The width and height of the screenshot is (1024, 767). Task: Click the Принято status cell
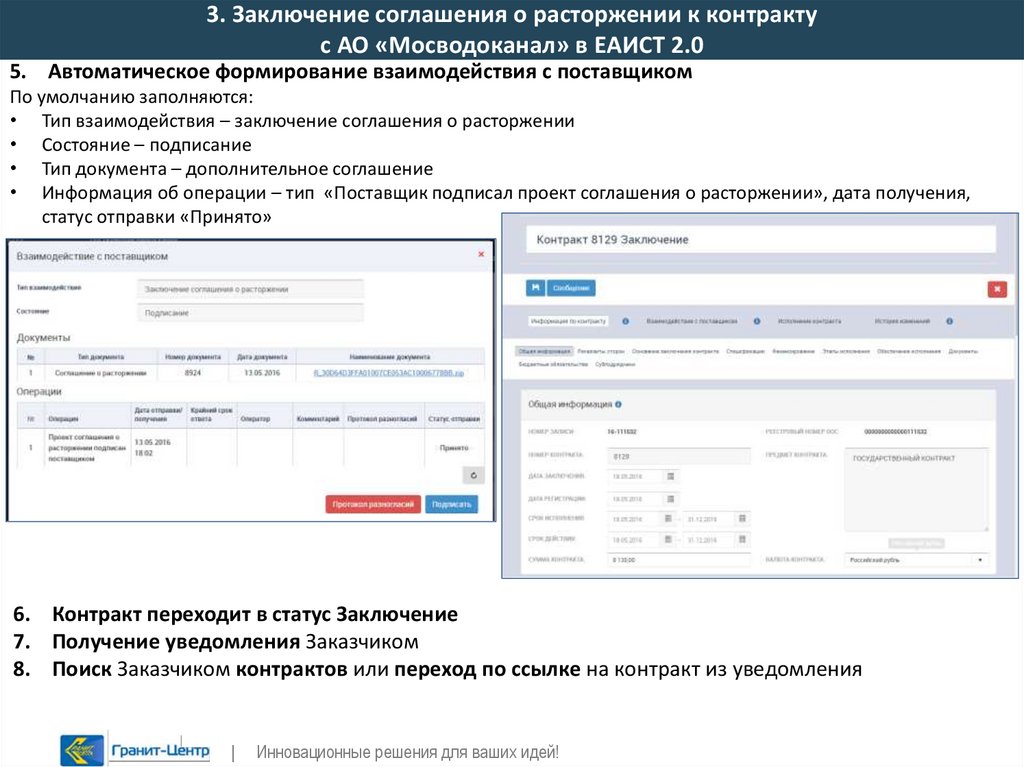click(454, 448)
